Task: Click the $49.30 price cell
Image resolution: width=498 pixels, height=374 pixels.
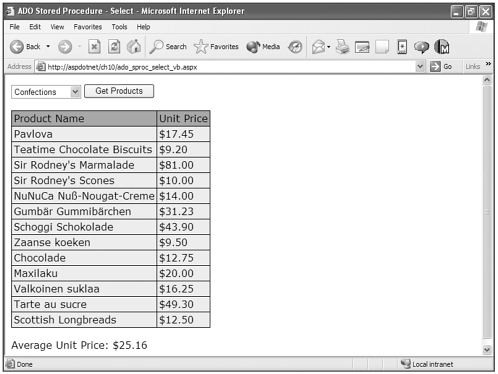Action: 183,304
